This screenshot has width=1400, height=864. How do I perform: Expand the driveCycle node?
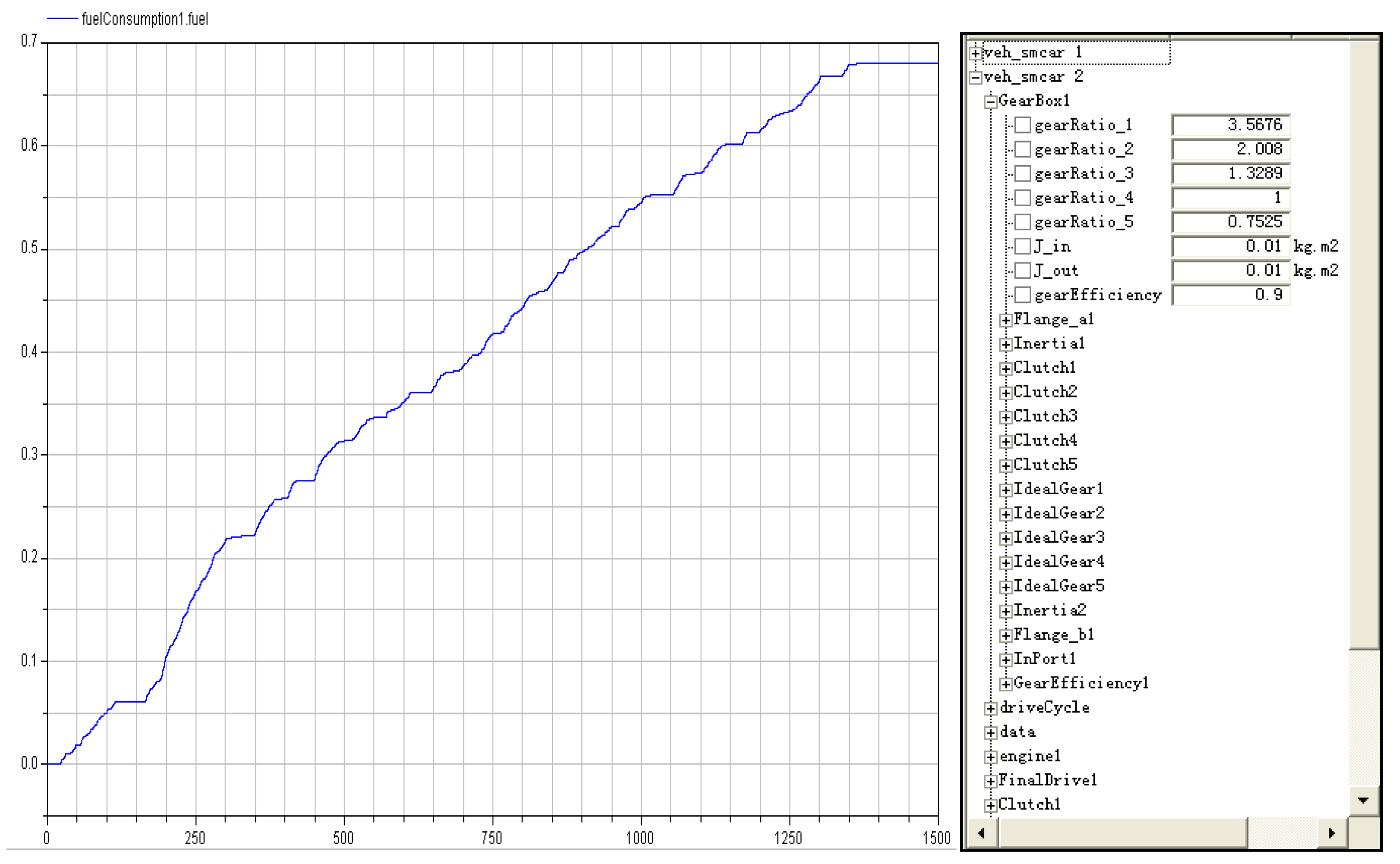pyautogui.click(x=990, y=709)
